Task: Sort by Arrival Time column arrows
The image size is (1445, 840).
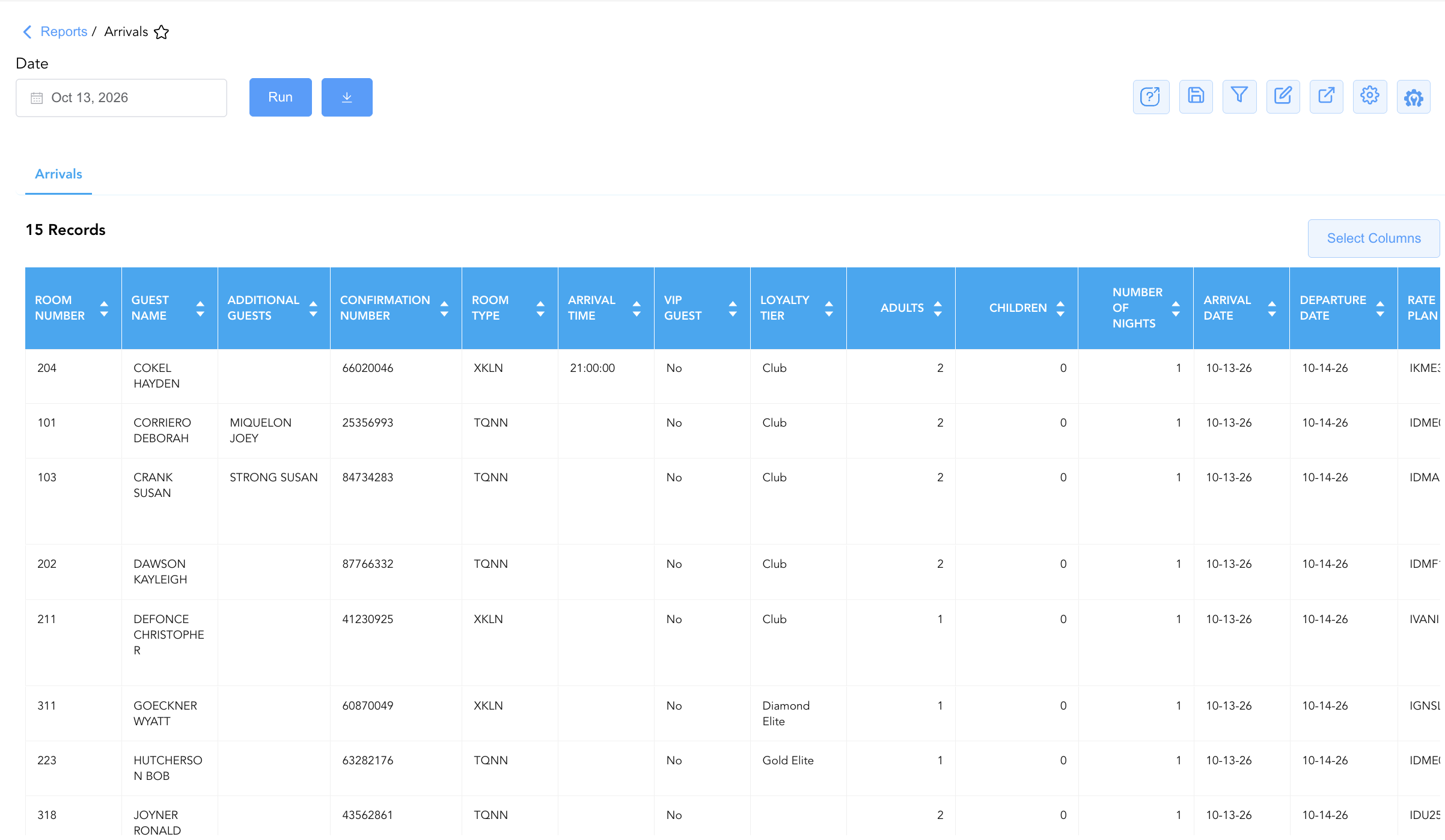Action: (637, 308)
